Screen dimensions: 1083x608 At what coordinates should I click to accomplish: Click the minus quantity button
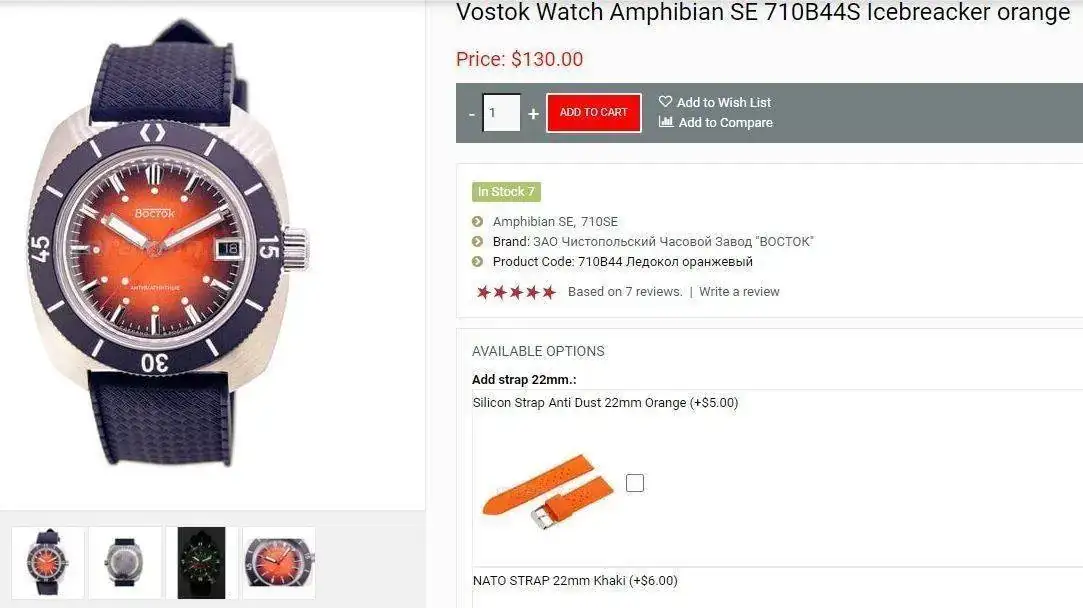tap(472, 114)
